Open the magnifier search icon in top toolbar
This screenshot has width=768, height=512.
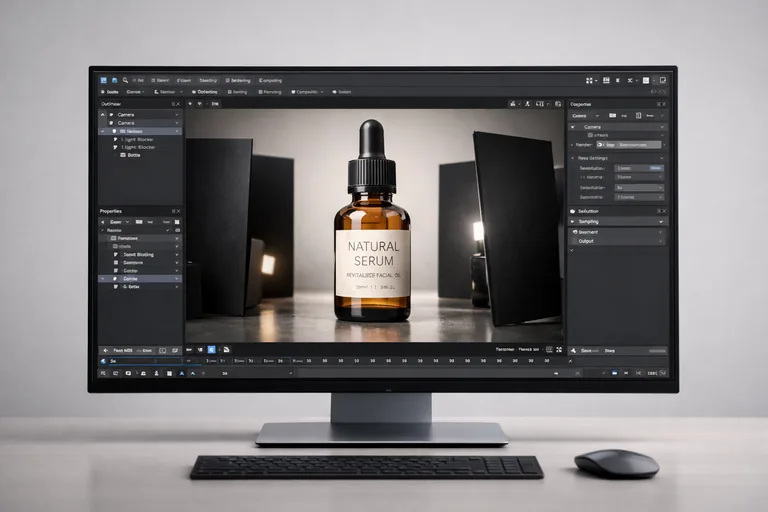pos(125,80)
